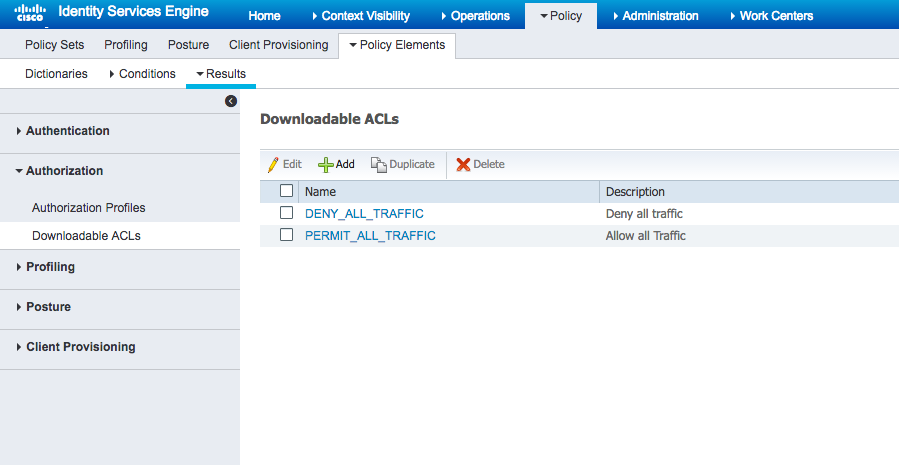
Task: Expand the Authentication section
Action: [63, 131]
